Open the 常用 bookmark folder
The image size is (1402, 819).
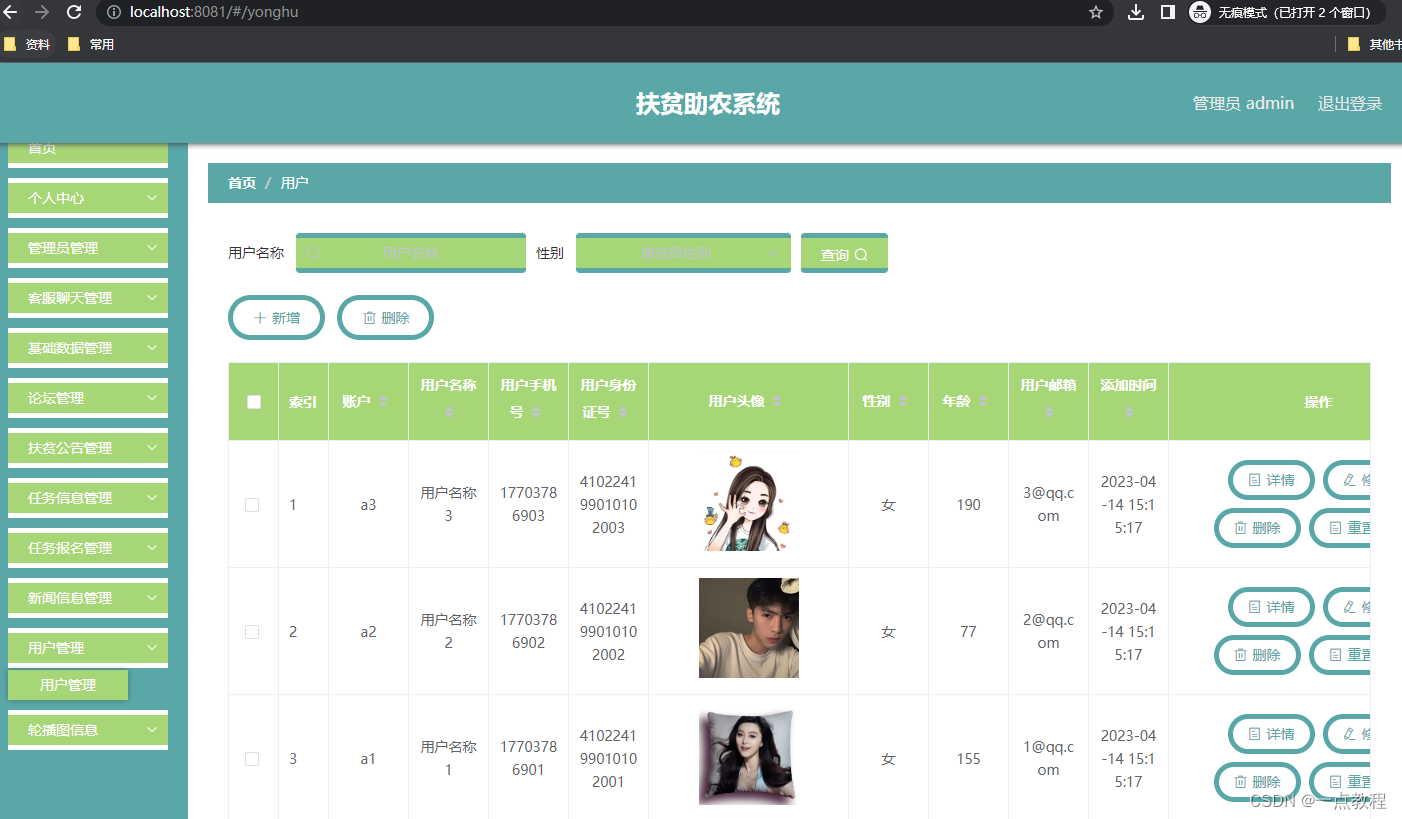tap(91, 44)
